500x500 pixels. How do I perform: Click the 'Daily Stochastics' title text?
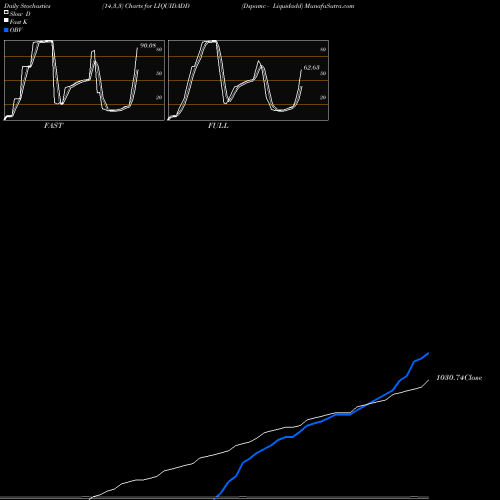[x=27, y=6]
